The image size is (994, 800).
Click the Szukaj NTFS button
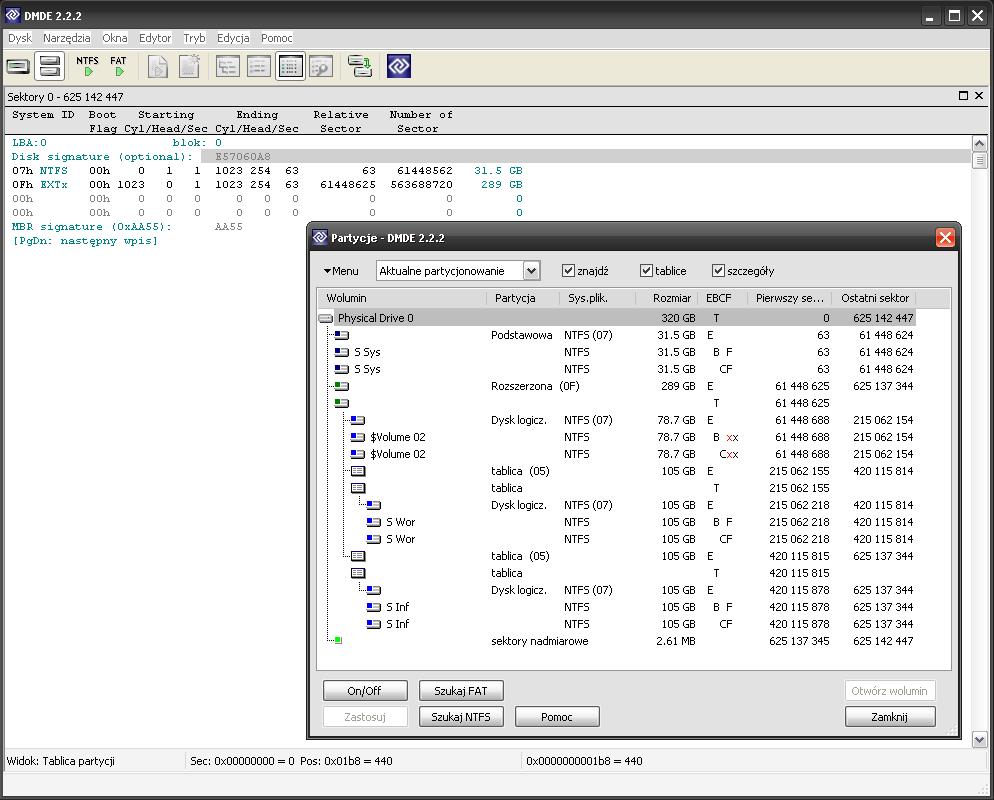(461, 717)
